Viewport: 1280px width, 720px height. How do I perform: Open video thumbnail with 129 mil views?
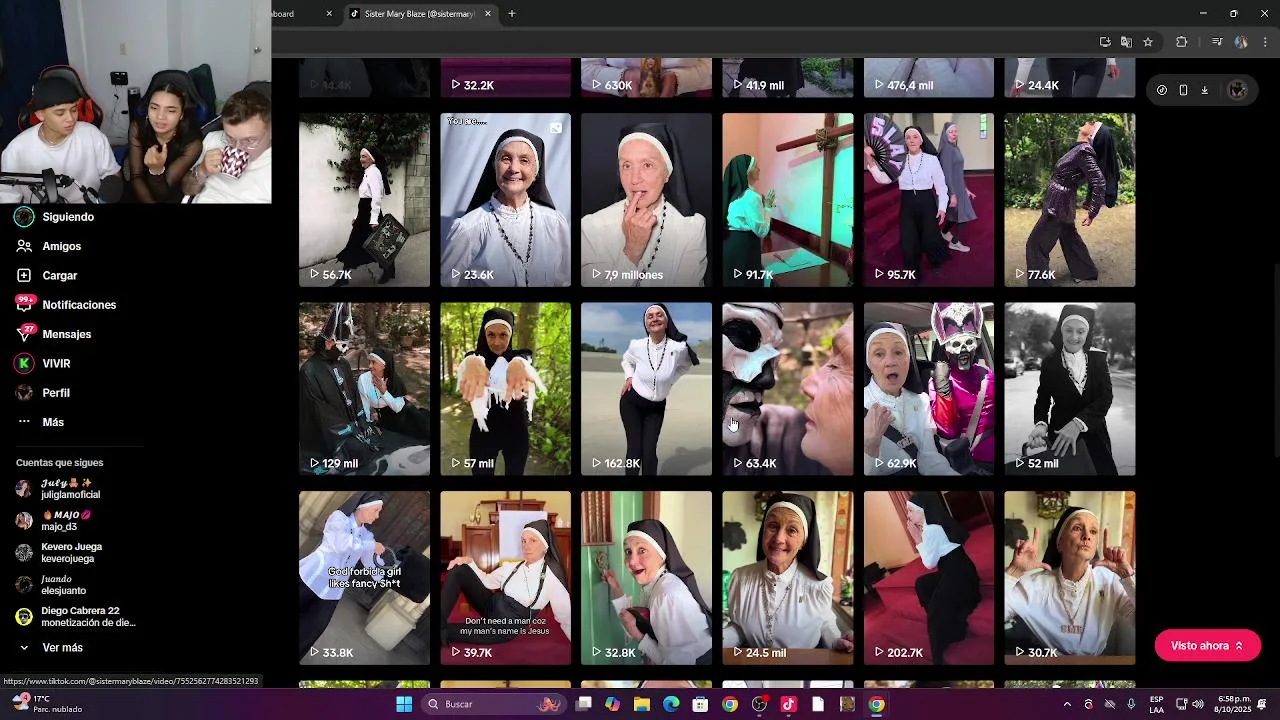364,389
